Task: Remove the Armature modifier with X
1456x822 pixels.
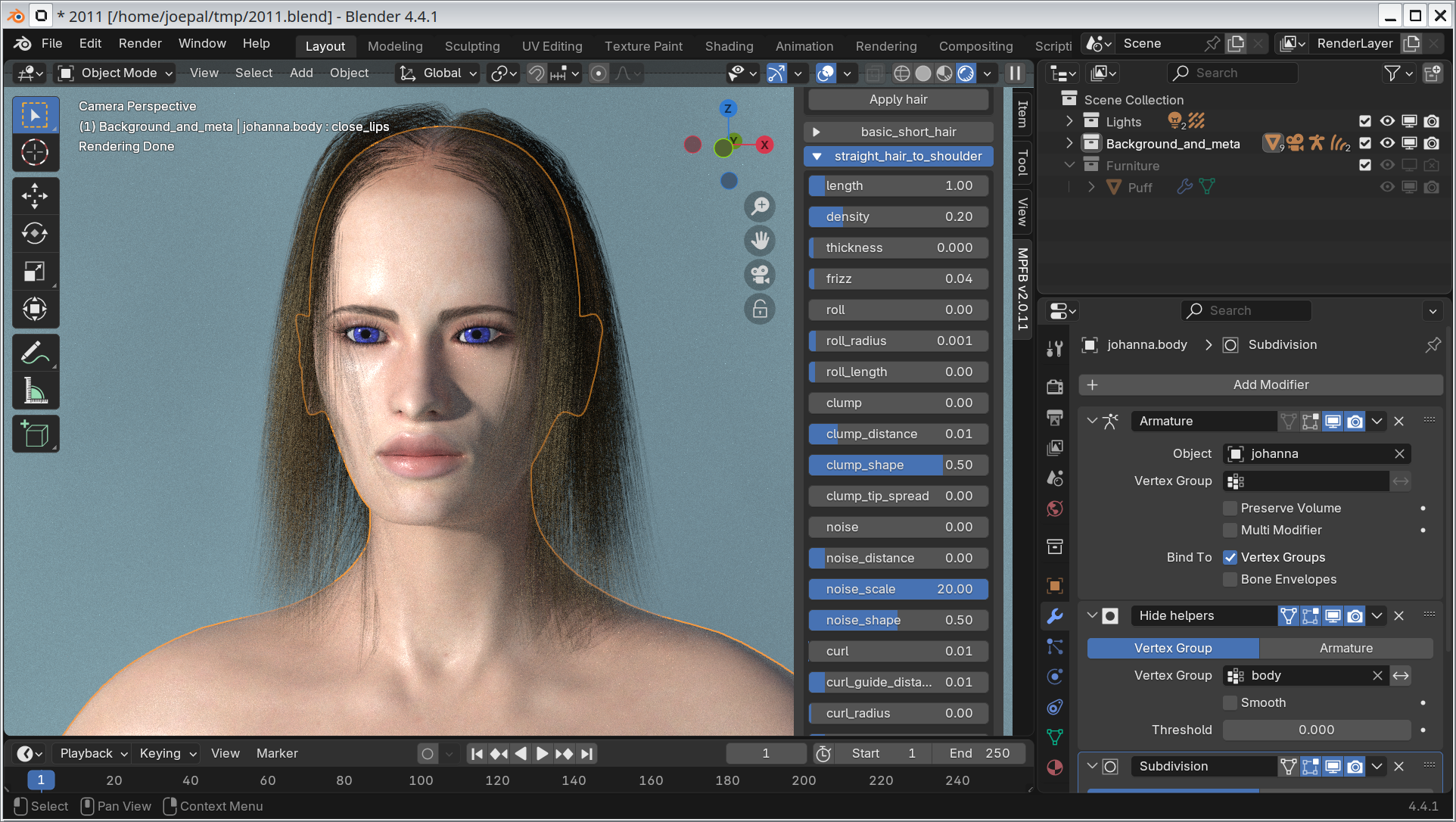Action: pyautogui.click(x=1399, y=421)
